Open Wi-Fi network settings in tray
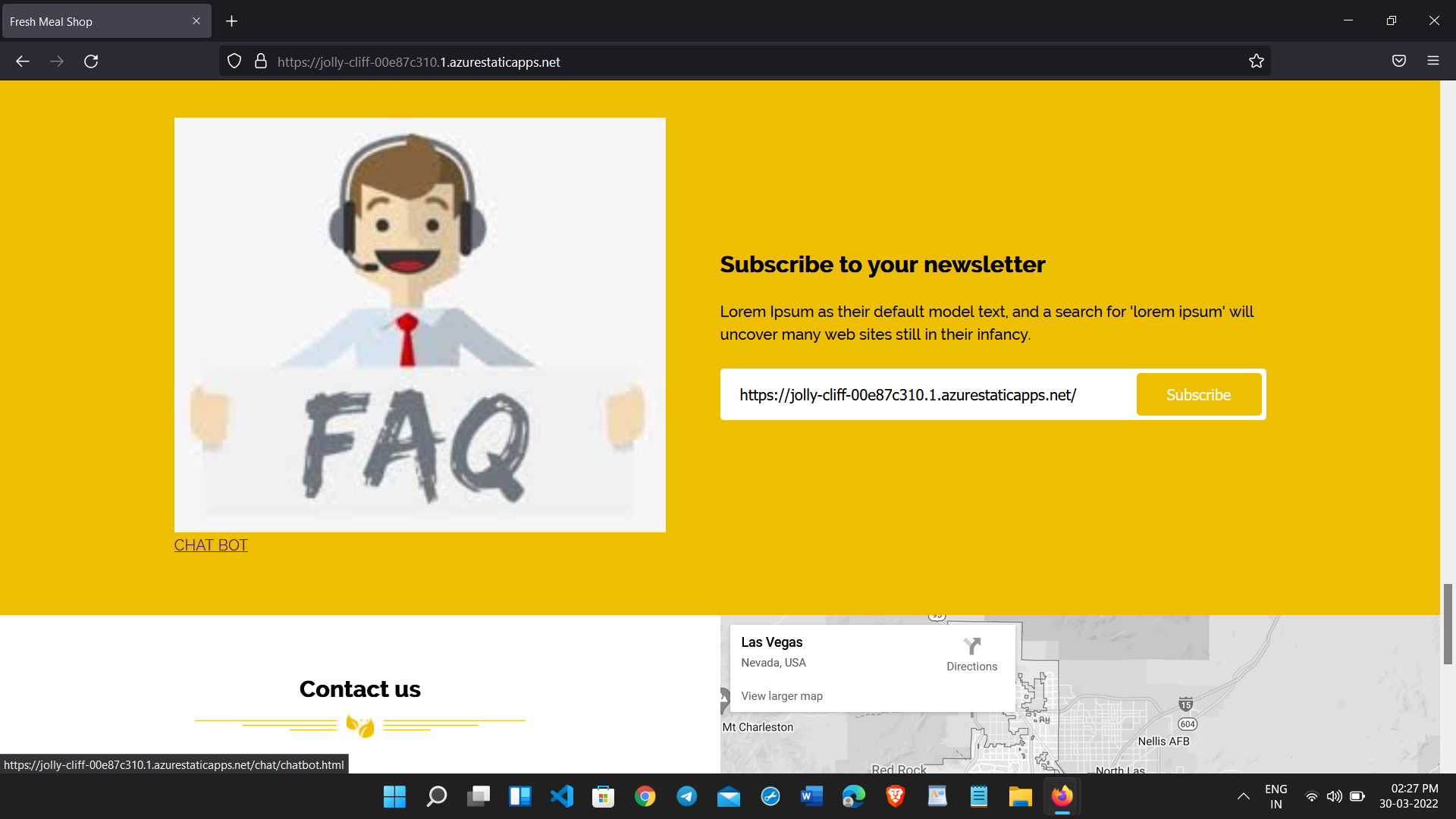 pos(1311,796)
